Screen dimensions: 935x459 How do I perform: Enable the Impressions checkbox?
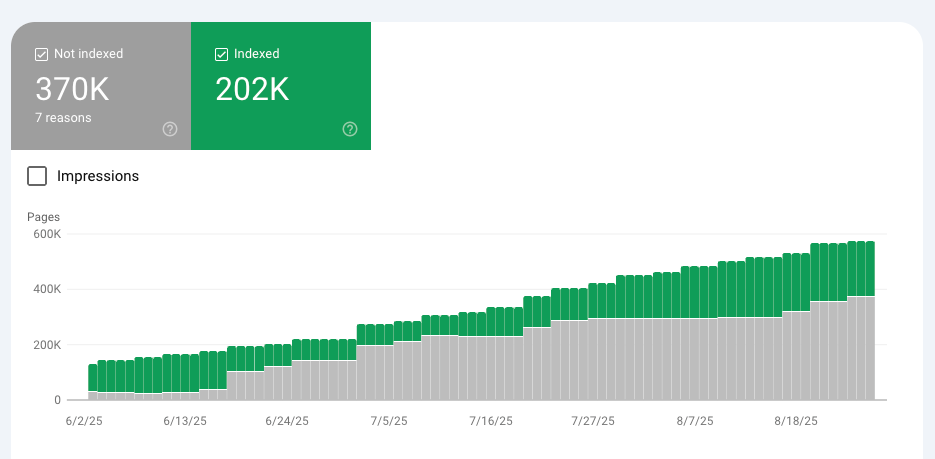[x=37, y=176]
